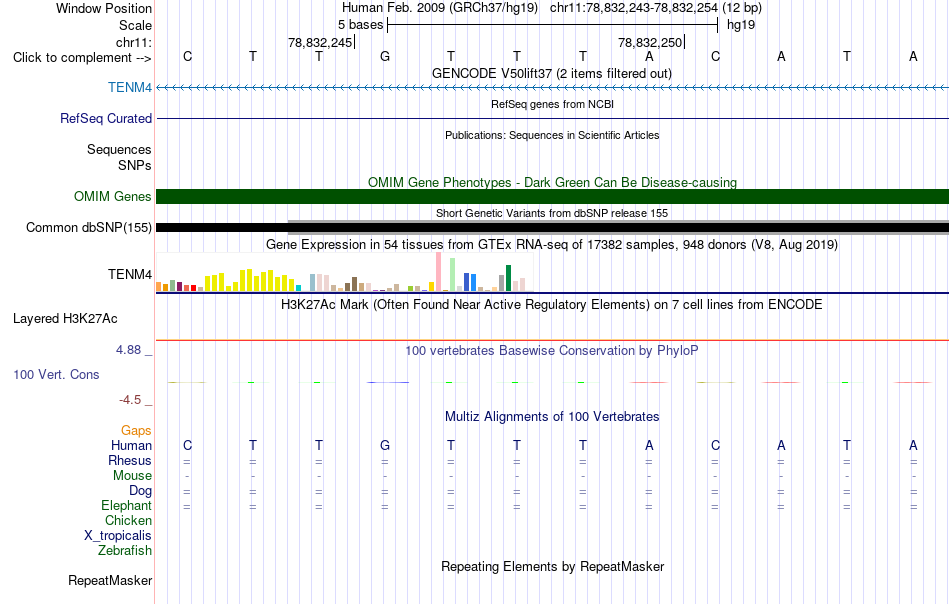Click the Zebrafish species label
This screenshot has width=950, height=604.
point(125,551)
